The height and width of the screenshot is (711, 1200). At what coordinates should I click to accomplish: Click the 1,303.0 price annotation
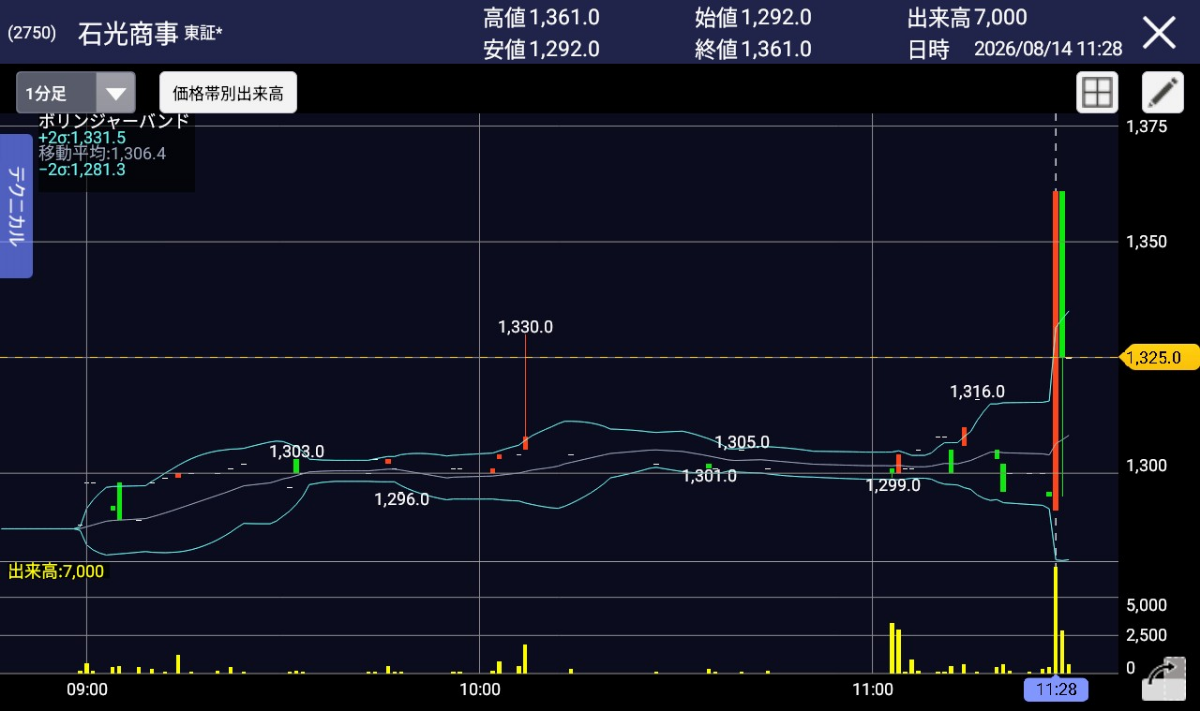pyautogui.click(x=297, y=451)
